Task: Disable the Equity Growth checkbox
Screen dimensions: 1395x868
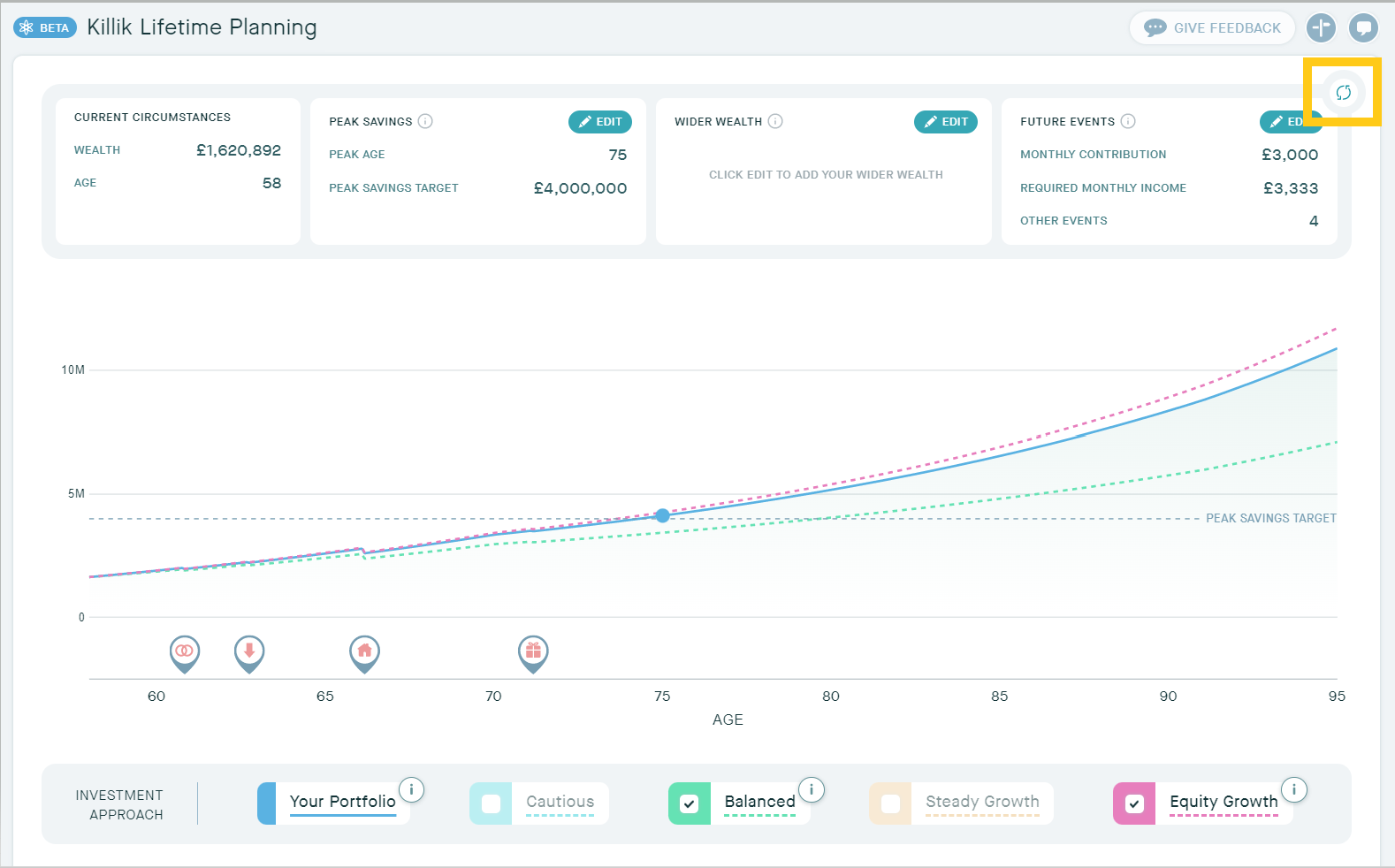Action: click(x=1134, y=803)
